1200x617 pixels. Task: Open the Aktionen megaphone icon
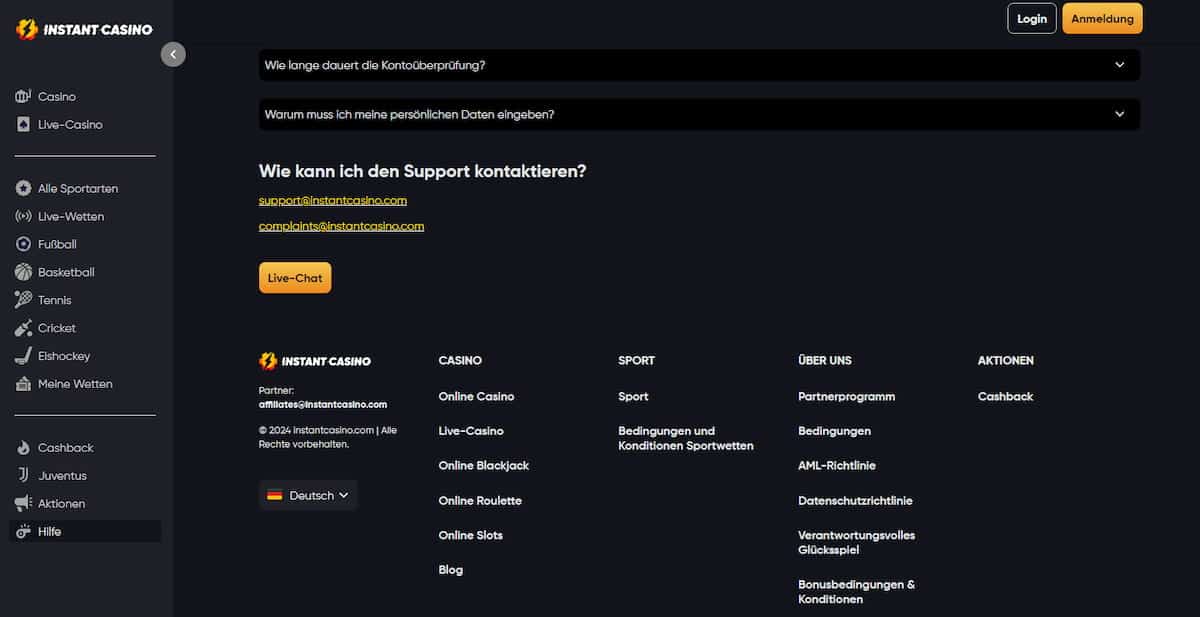tap(23, 503)
